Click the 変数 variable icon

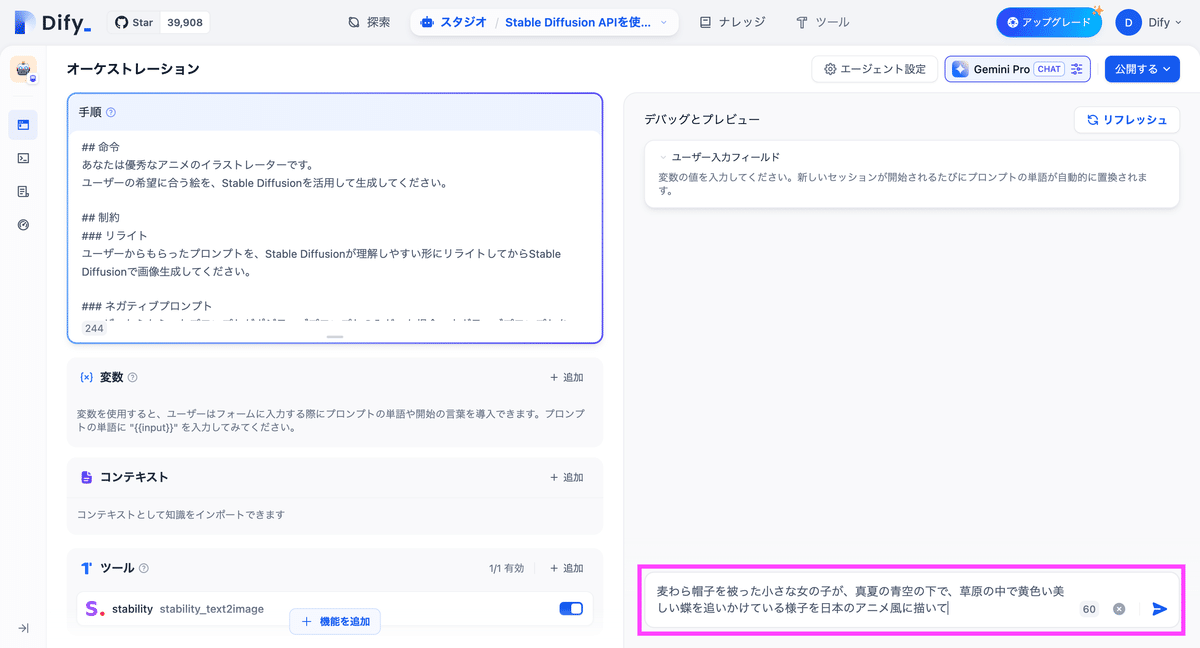[x=87, y=377]
